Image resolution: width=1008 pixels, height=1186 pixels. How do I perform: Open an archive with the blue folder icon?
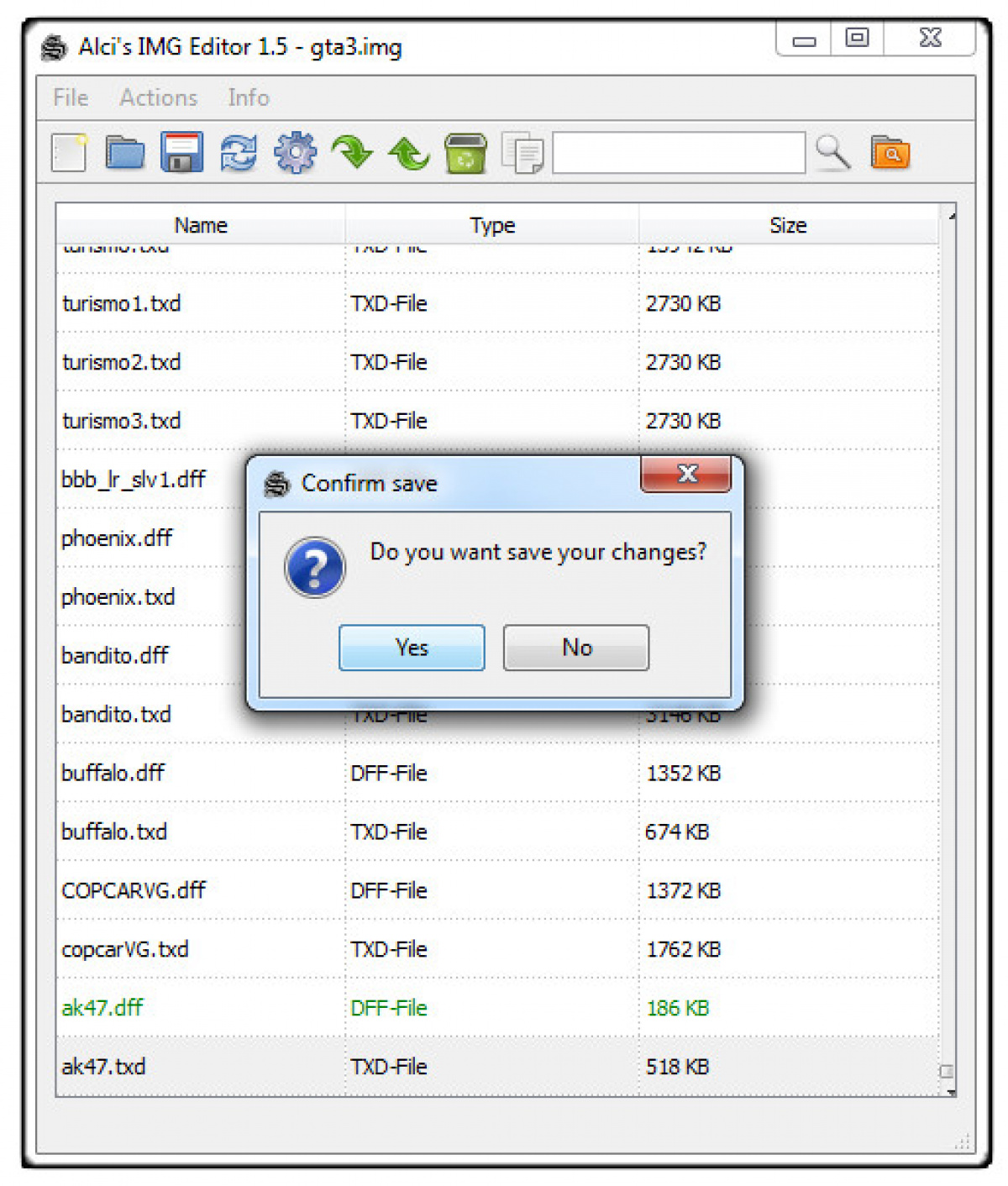(x=125, y=153)
